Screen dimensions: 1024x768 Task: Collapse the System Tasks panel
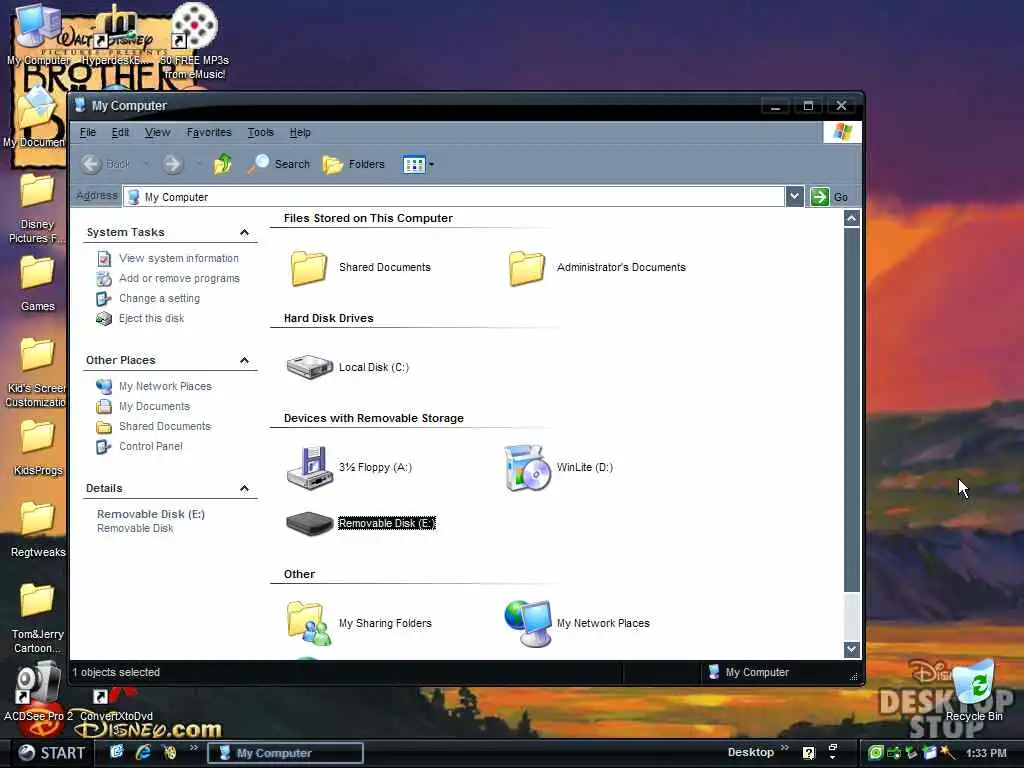click(x=244, y=232)
